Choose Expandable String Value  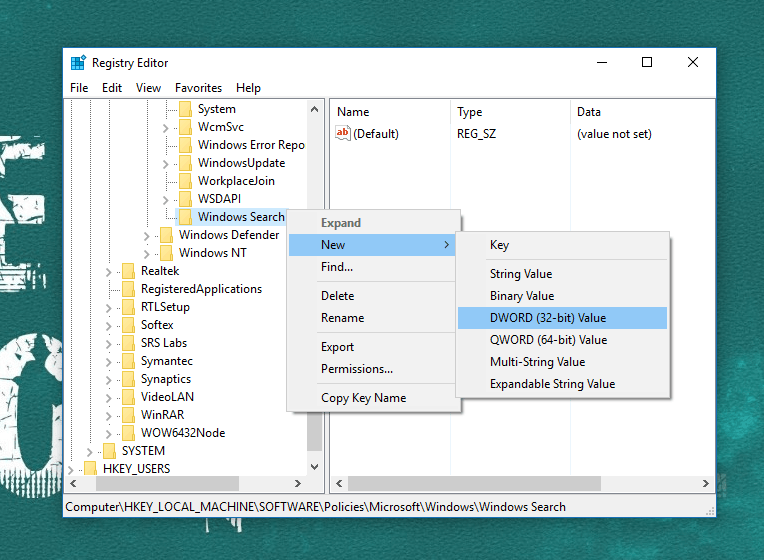(x=562, y=384)
